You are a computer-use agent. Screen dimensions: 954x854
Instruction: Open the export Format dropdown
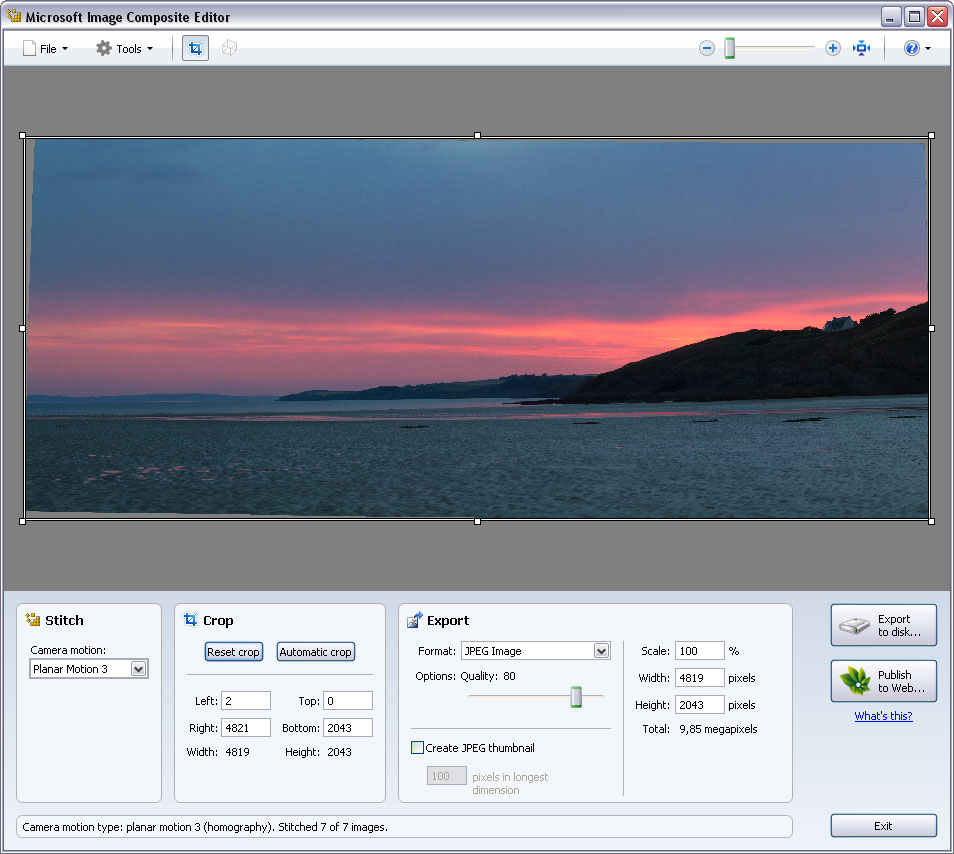tap(601, 651)
